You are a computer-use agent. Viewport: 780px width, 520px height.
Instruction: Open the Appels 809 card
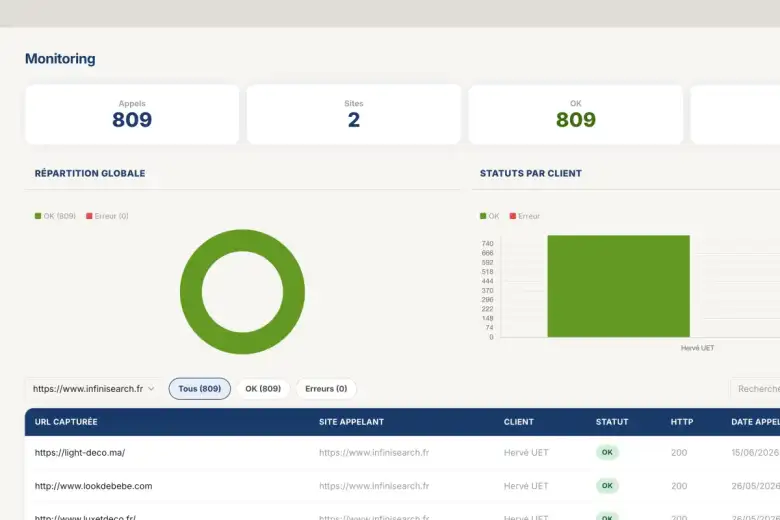click(132, 114)
